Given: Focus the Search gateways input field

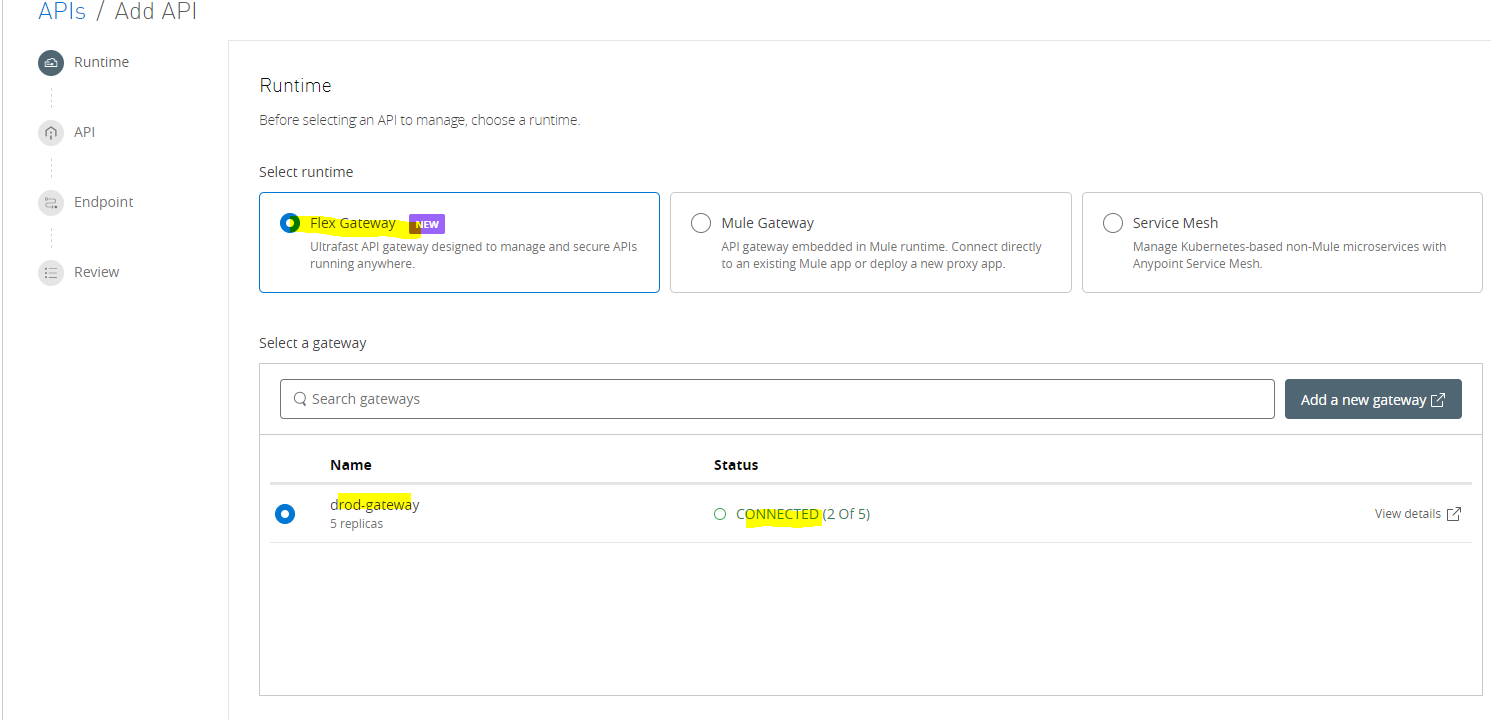Looking at the screenshot, I should click(780, 399).
